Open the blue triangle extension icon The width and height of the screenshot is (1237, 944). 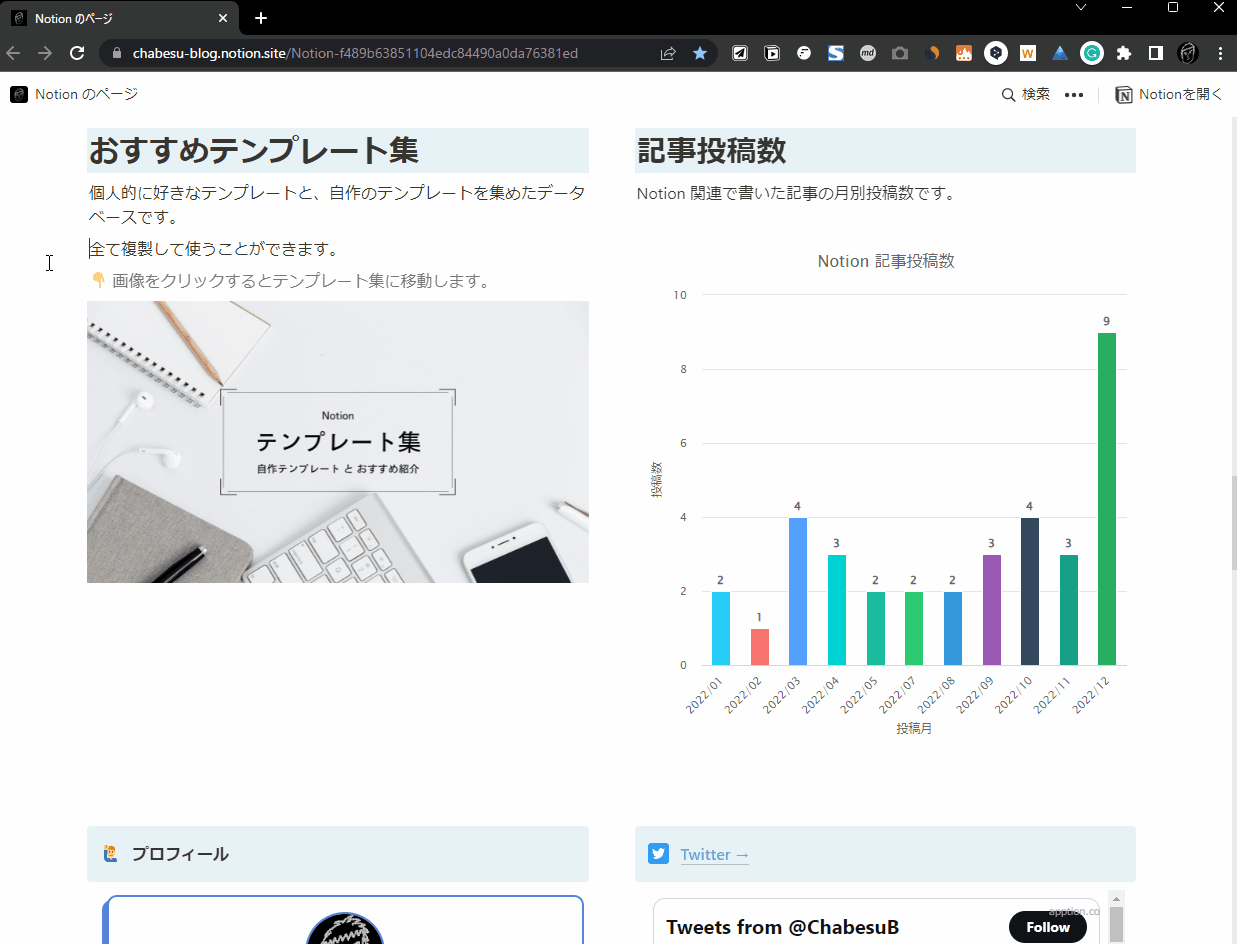pos(1060,53)
